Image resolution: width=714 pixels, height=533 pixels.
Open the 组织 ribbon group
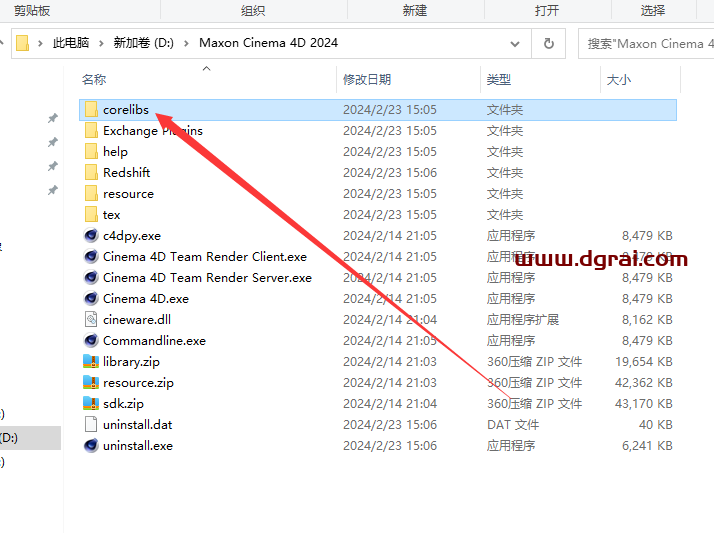click(x=253, y=10)
